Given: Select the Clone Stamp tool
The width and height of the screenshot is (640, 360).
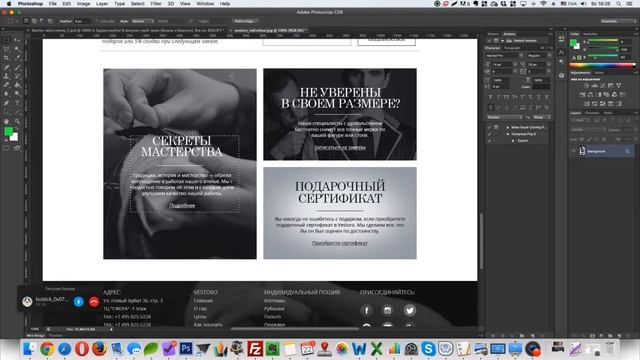Looking at the screenshot, I should pos(7,76).
